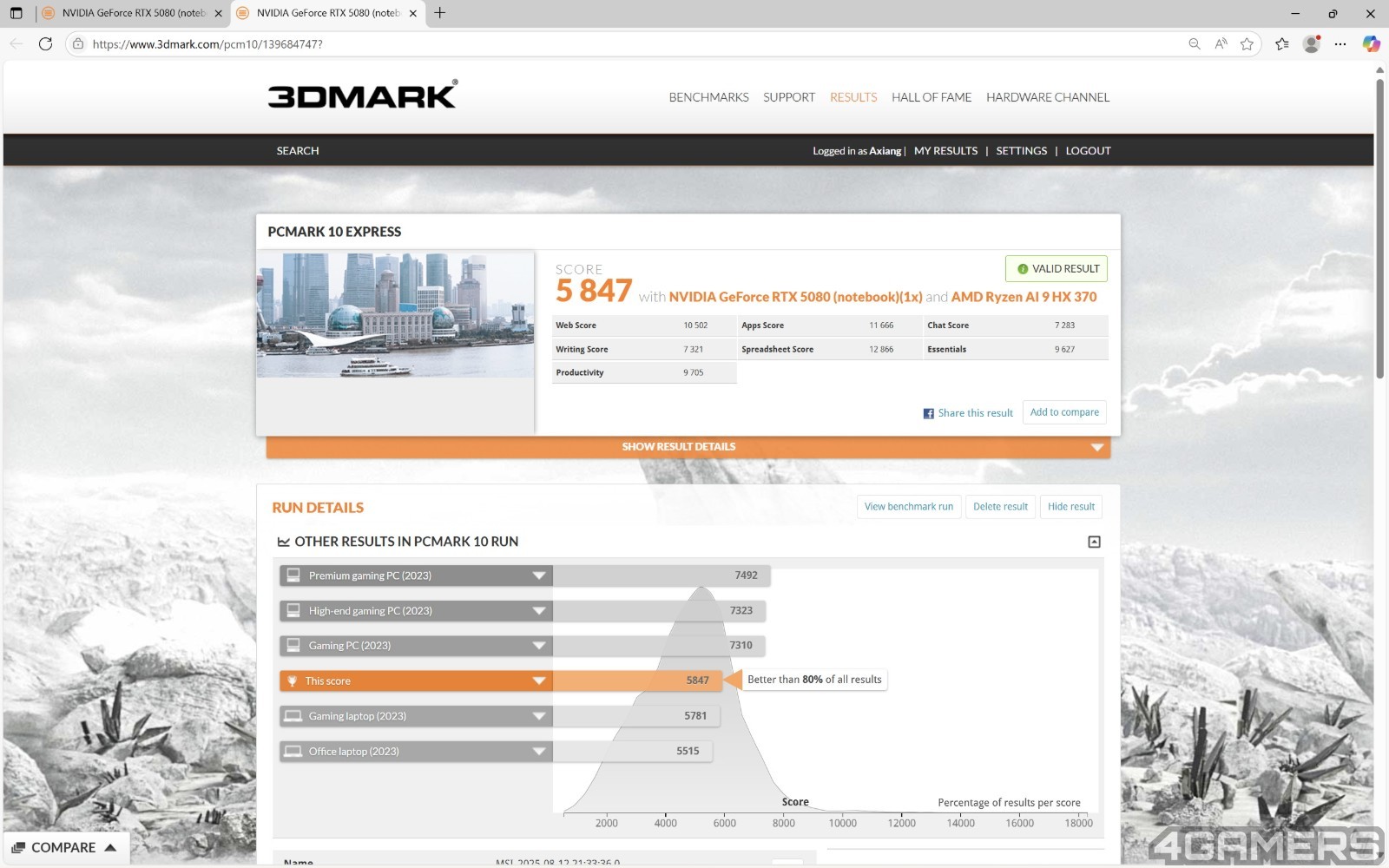Image resolution: width=1389 pixels, height=868 pixels.
Task: Add this page to favorites star icon
Action: pyautogui.click(x=1247, y=43)
